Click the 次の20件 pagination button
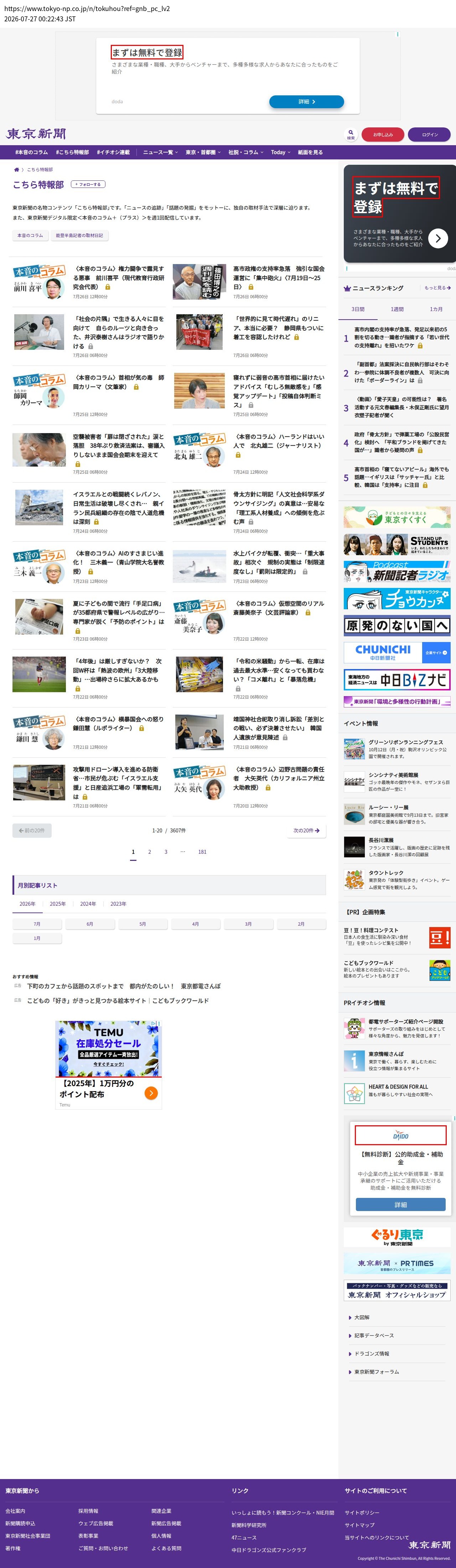The image size is (456, 1568). [x=307, y=830]
